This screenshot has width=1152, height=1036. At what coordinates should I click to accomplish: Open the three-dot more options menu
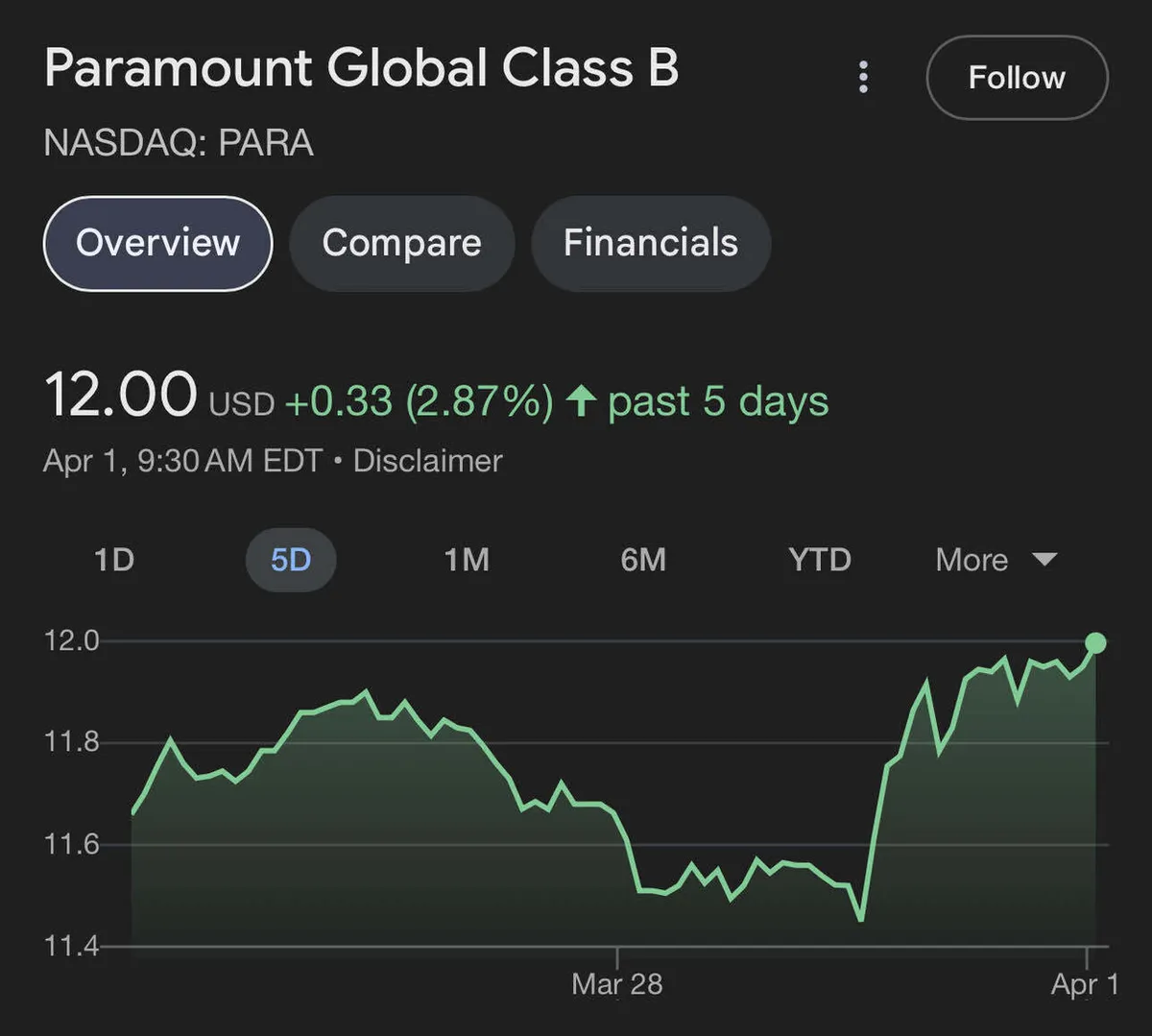[863, 78]
